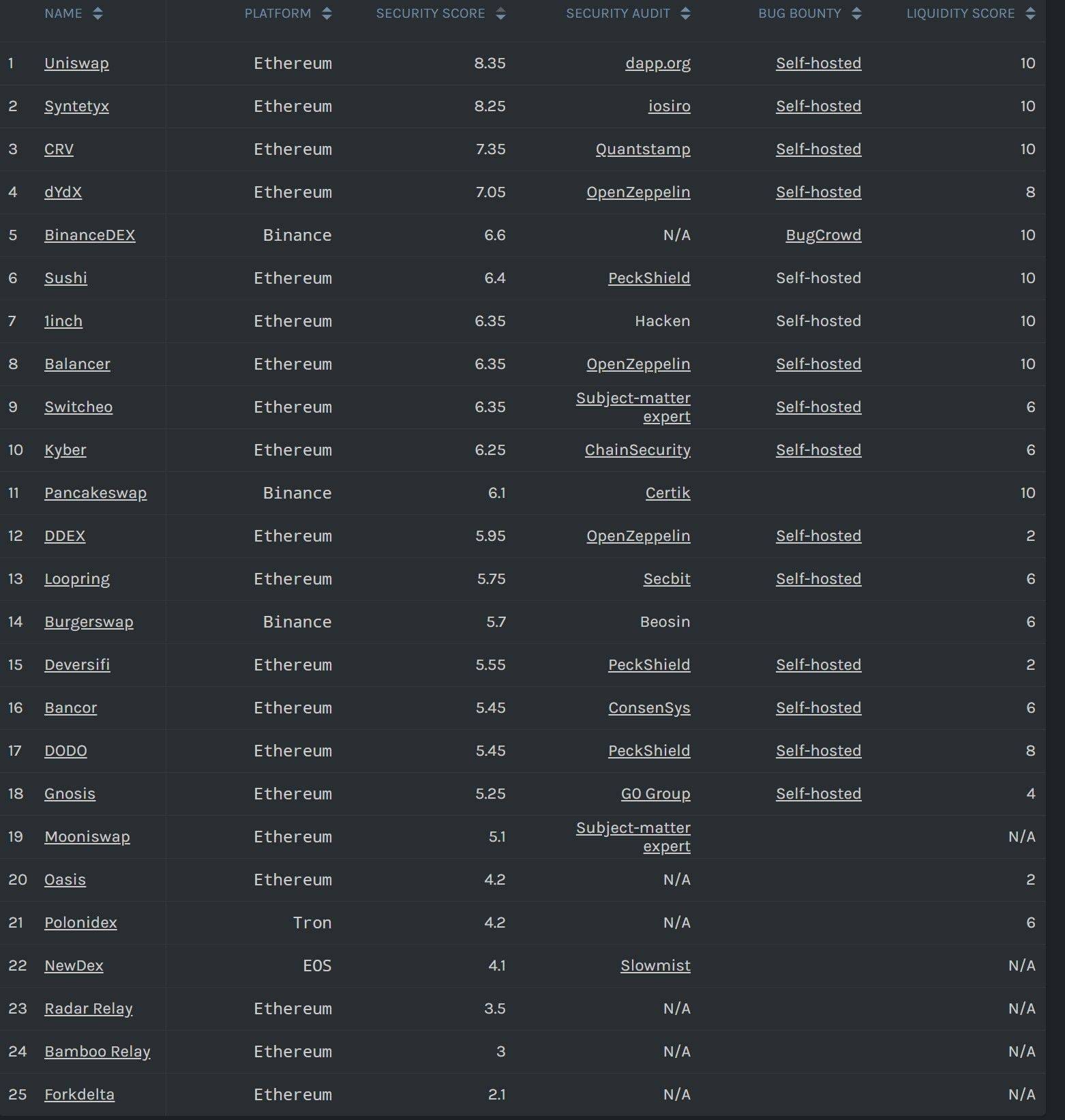Open the Uniswap exchange link
The height and width of the screenshot is (1120, 1065).
pos(76,63)
